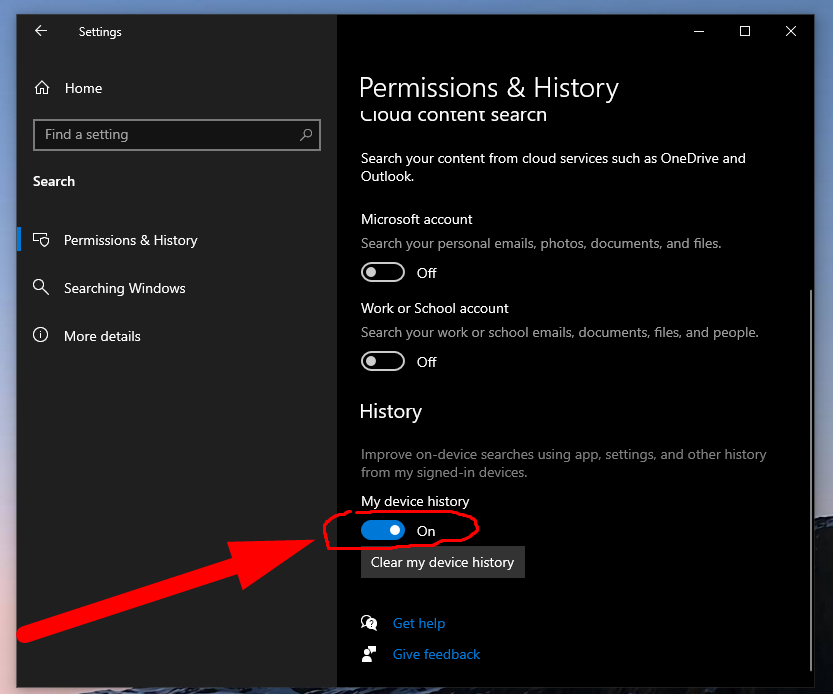Open the Searching Windows page
This screenshot has width=833, height=694.
tap(124, 288)
